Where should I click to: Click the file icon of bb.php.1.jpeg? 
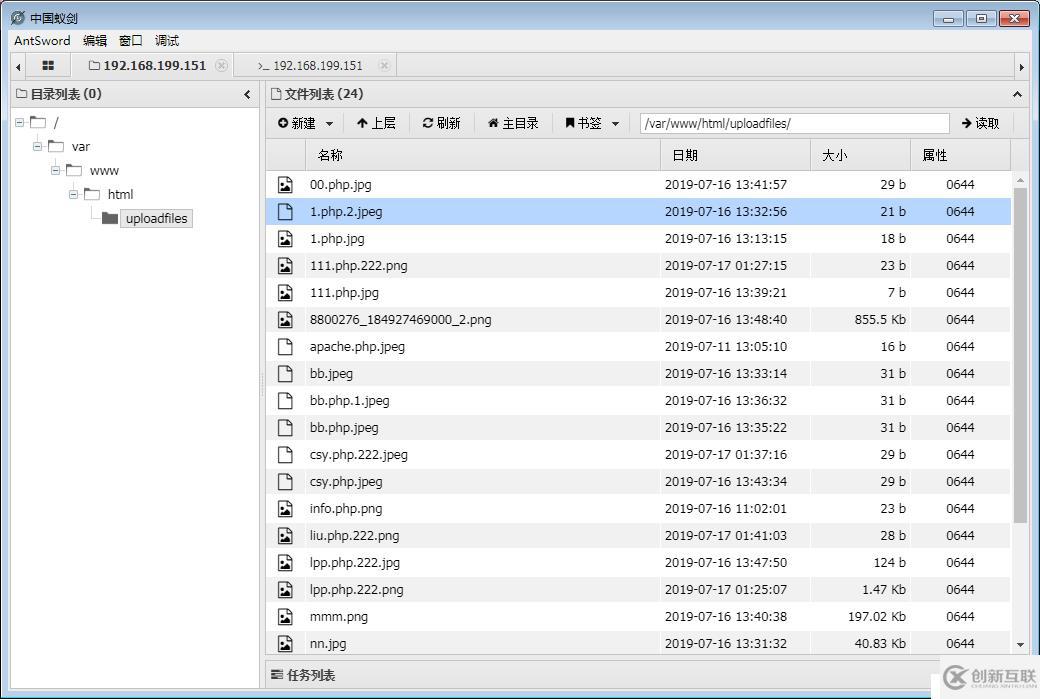coord(285,401)
